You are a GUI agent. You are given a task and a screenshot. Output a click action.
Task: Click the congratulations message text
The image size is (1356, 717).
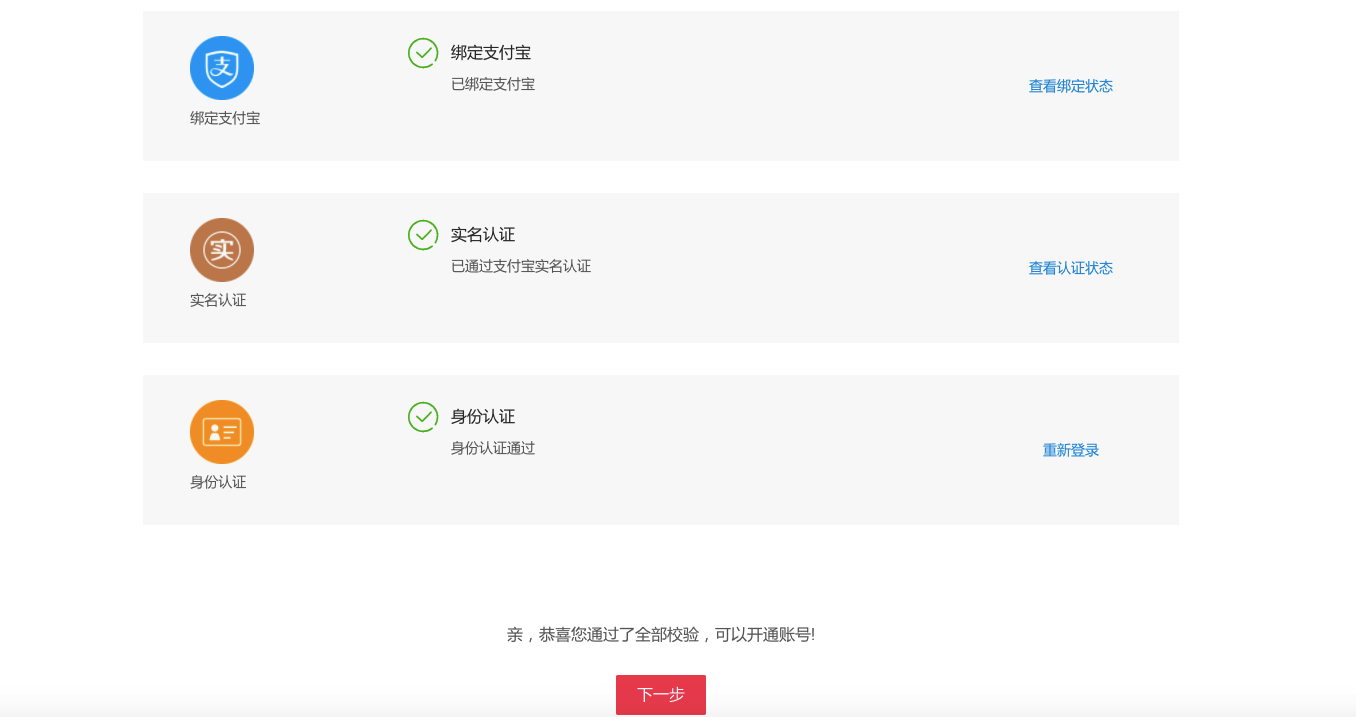point(661,632)
